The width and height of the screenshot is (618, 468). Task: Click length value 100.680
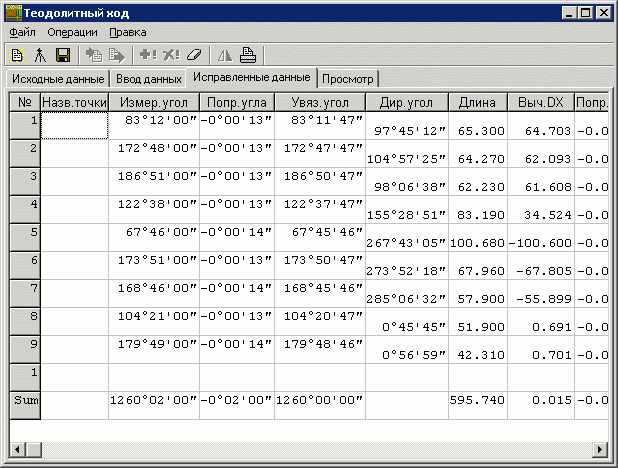click(477, 243)
